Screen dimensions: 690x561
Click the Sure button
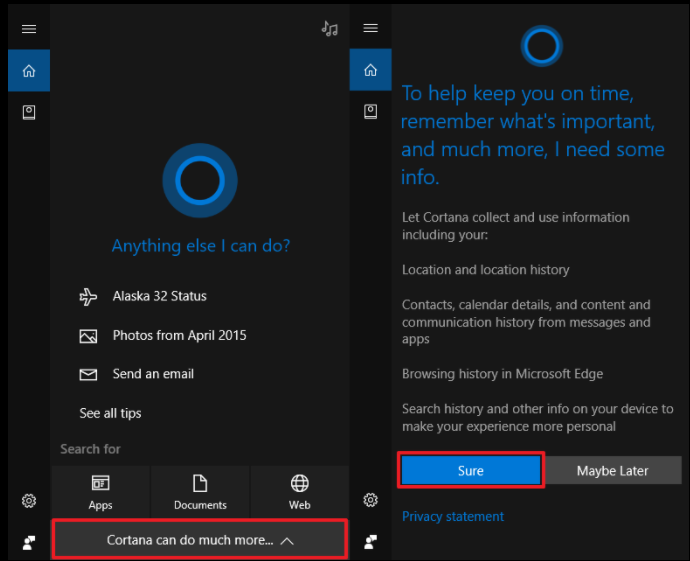pyautogui.click(x=471, y=470)
